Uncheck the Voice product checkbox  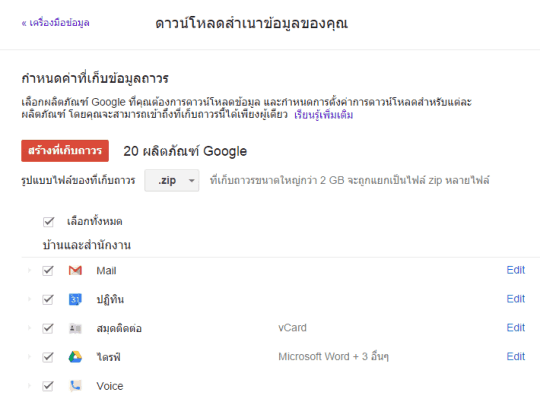pyautogui.click(x=48, y=386)
